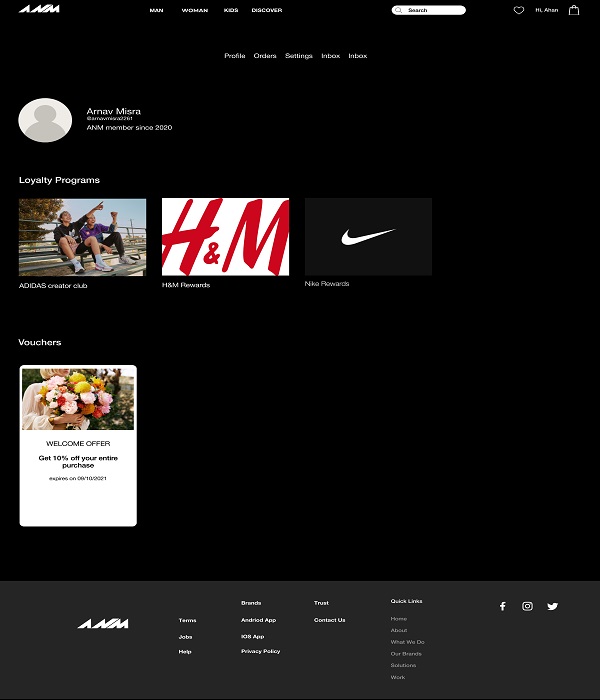
Task: Visit the Instagram page icon
Action: (x=527, y=606)
